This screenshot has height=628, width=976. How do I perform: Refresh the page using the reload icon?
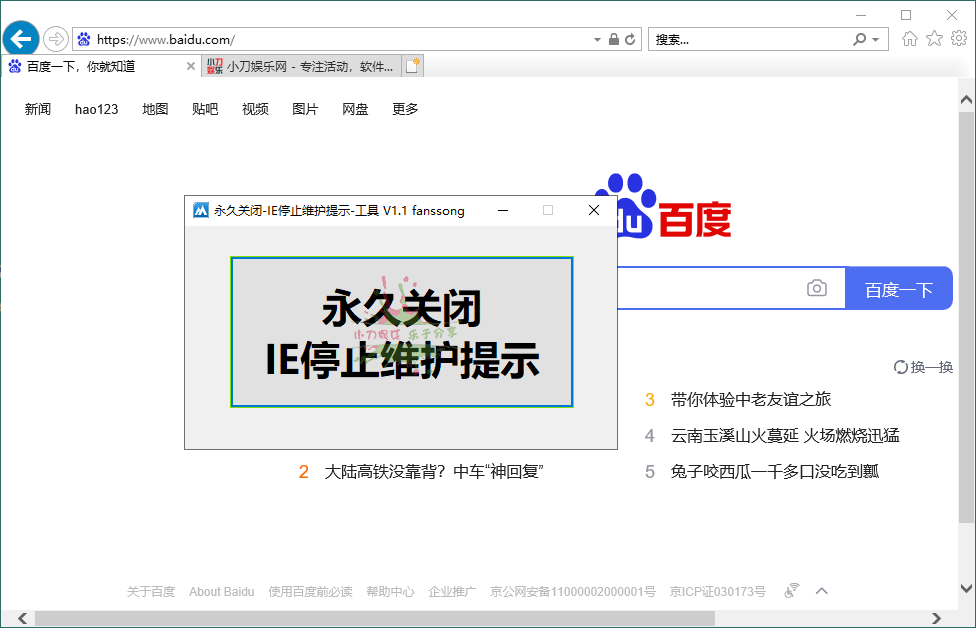point(630,40)
